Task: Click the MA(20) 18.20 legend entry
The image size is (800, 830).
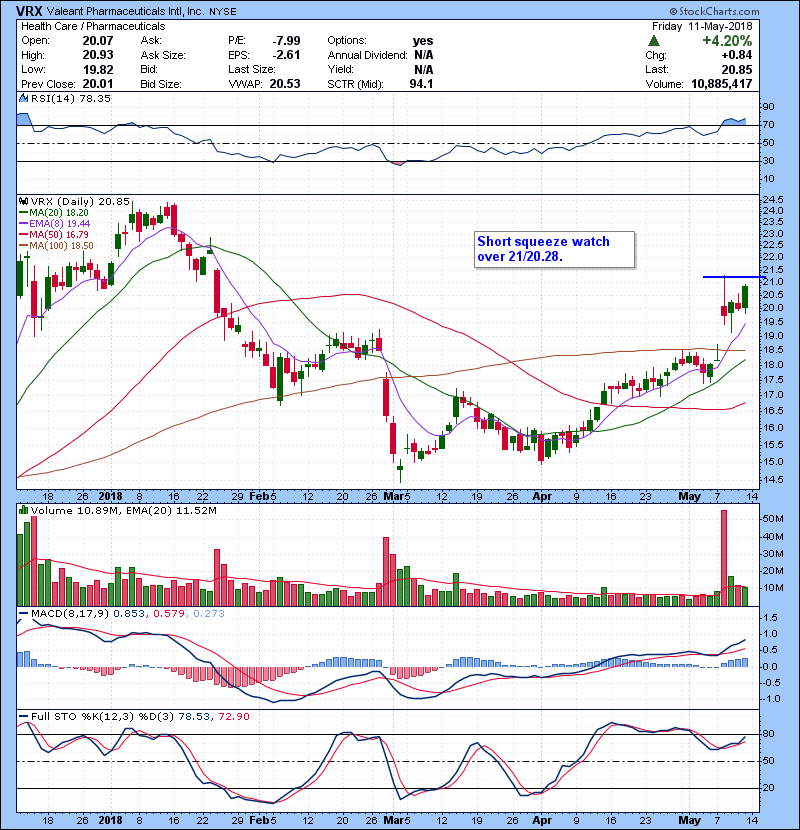Action: pyautogui.click(x=55, y=212)
